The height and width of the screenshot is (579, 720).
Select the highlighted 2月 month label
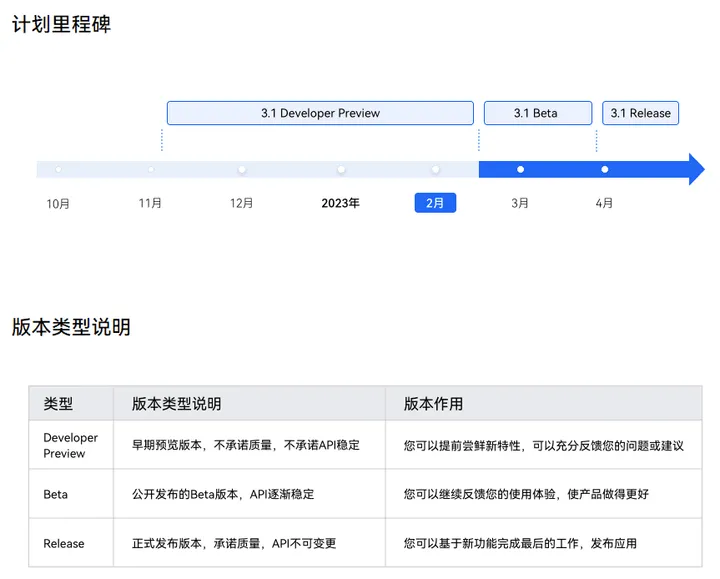[435, 203]
